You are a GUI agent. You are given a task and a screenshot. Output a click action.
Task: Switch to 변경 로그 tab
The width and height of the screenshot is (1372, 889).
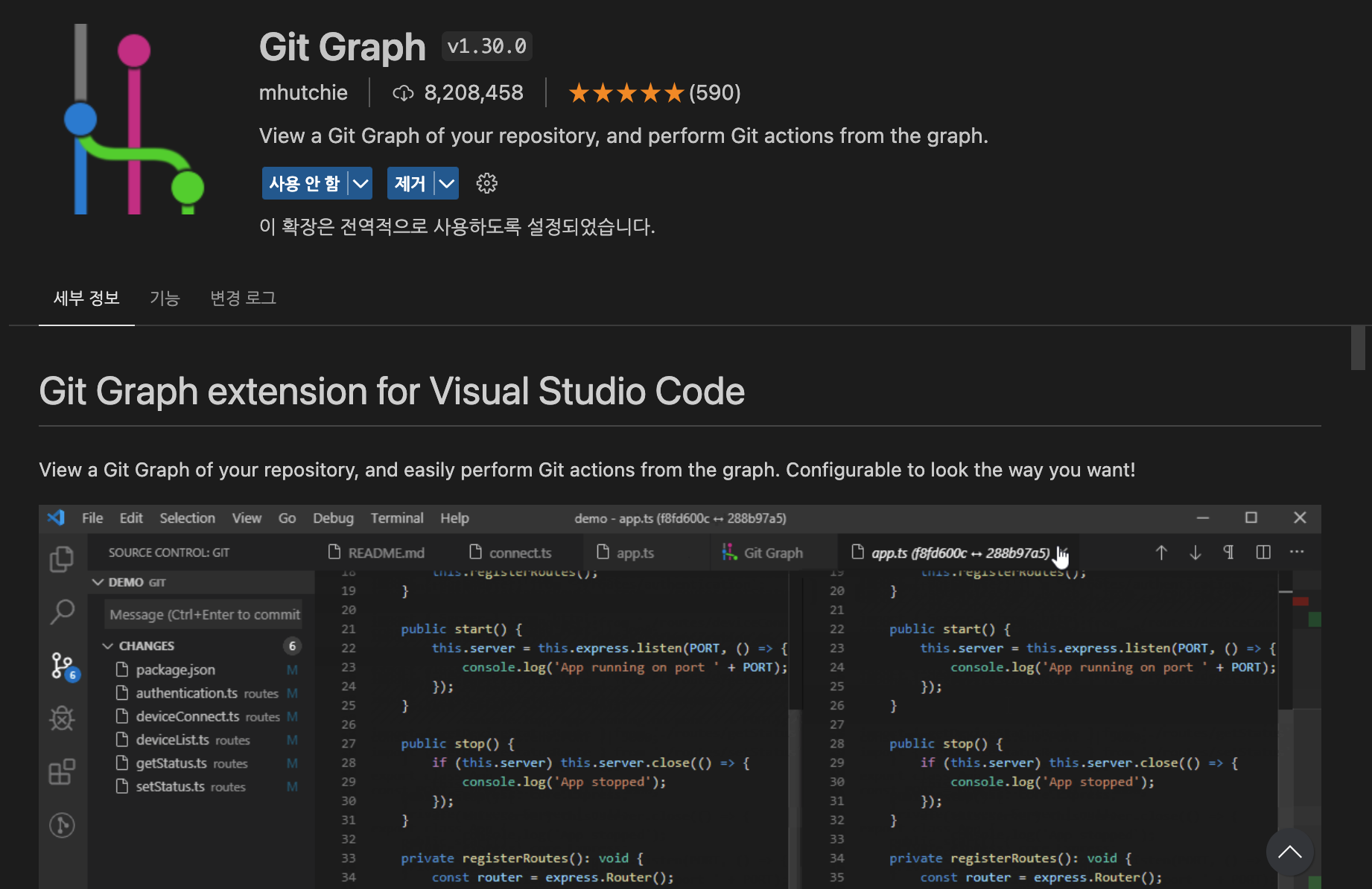243,298
